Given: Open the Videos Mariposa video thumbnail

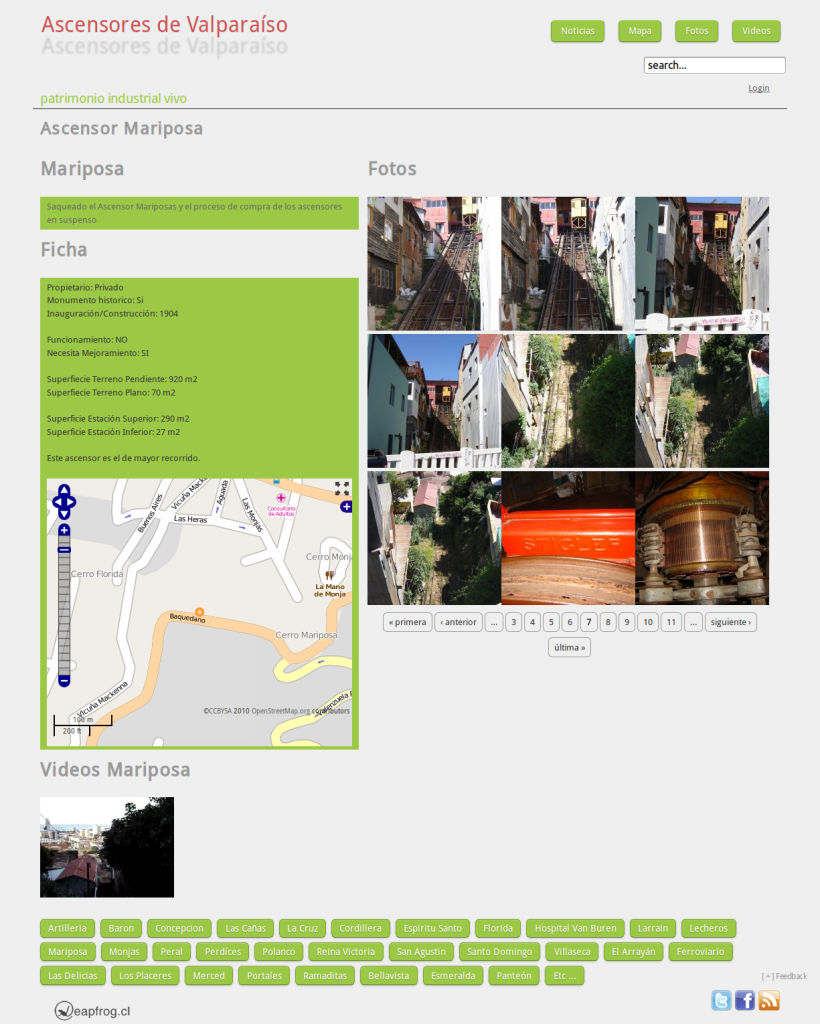Looking at the screenshot, I should (x=107, y=847).
